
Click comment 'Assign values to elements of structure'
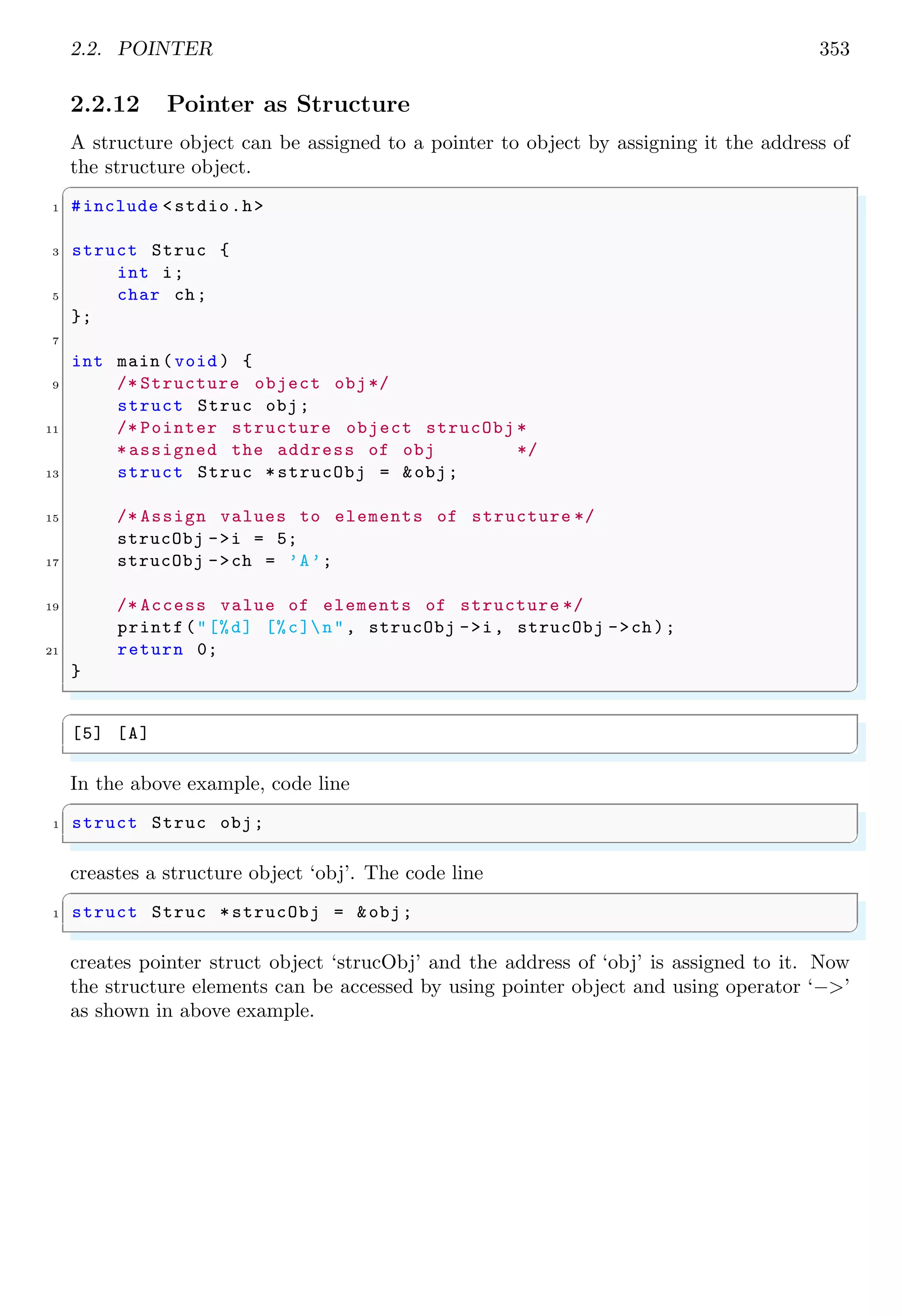355,517
